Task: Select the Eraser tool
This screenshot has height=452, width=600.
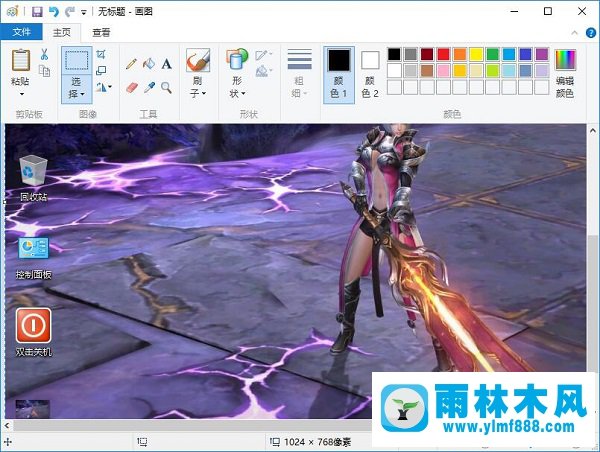Action: (131, 88)
